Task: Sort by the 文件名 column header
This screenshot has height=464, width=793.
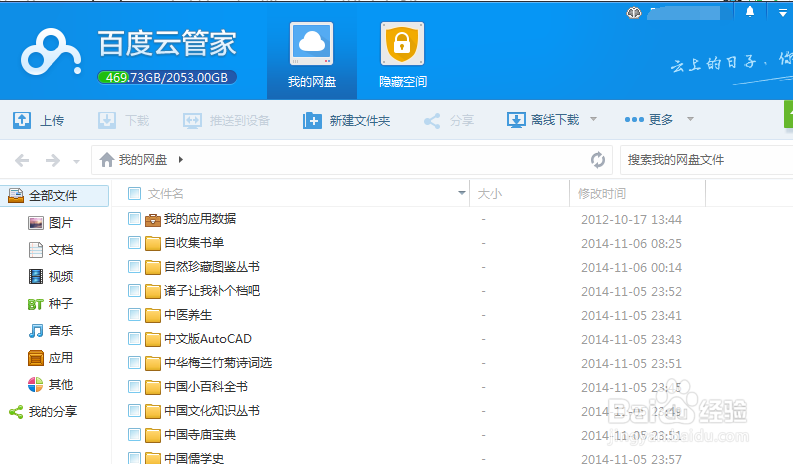Action: (x=165, y=194)
